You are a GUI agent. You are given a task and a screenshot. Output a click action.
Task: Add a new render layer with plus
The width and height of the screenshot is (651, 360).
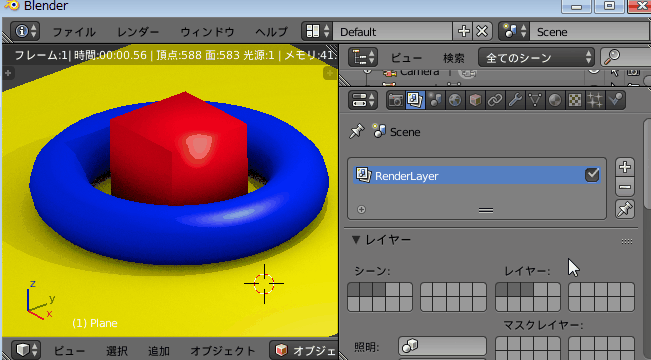tap(624, 167)
